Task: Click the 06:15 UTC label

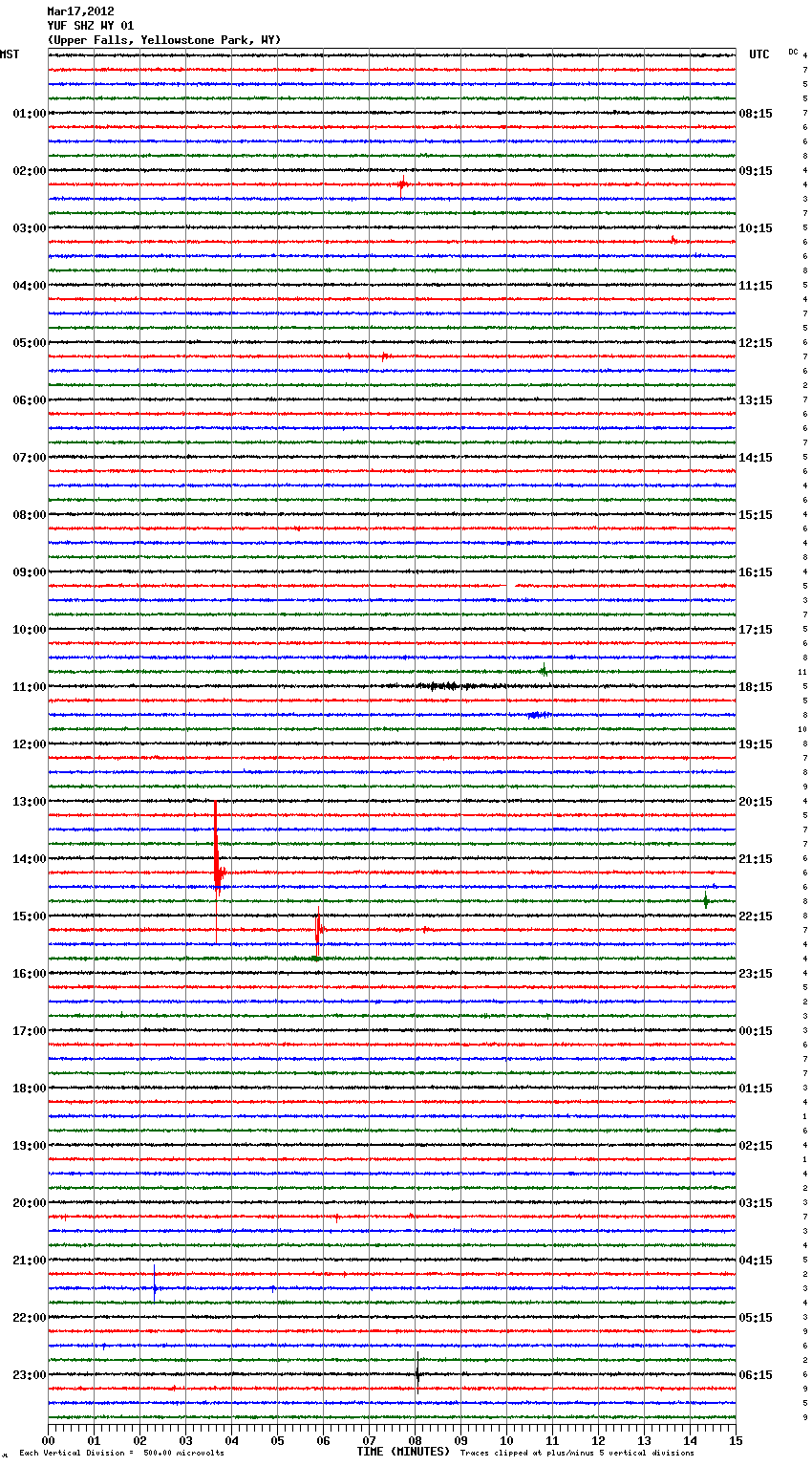Action: click(756, 1375)
